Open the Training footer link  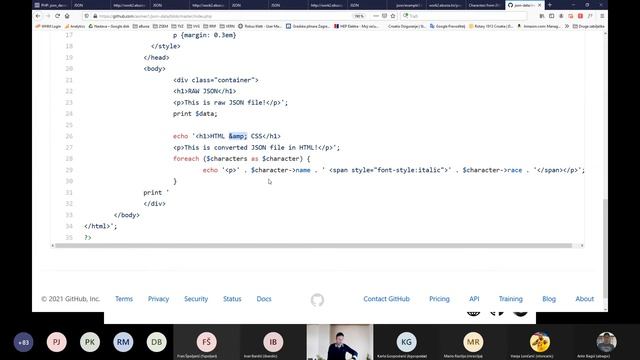click(511, 299)
